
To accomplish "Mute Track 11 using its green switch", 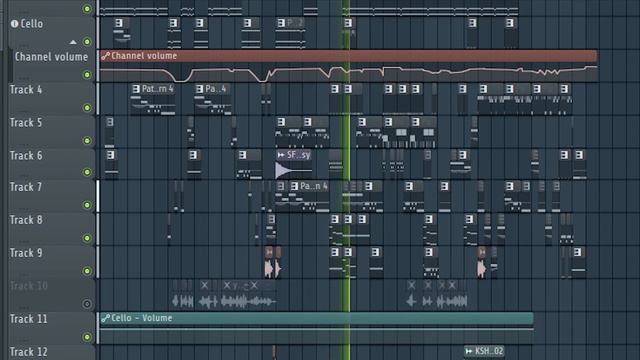I will pos(87,337).
